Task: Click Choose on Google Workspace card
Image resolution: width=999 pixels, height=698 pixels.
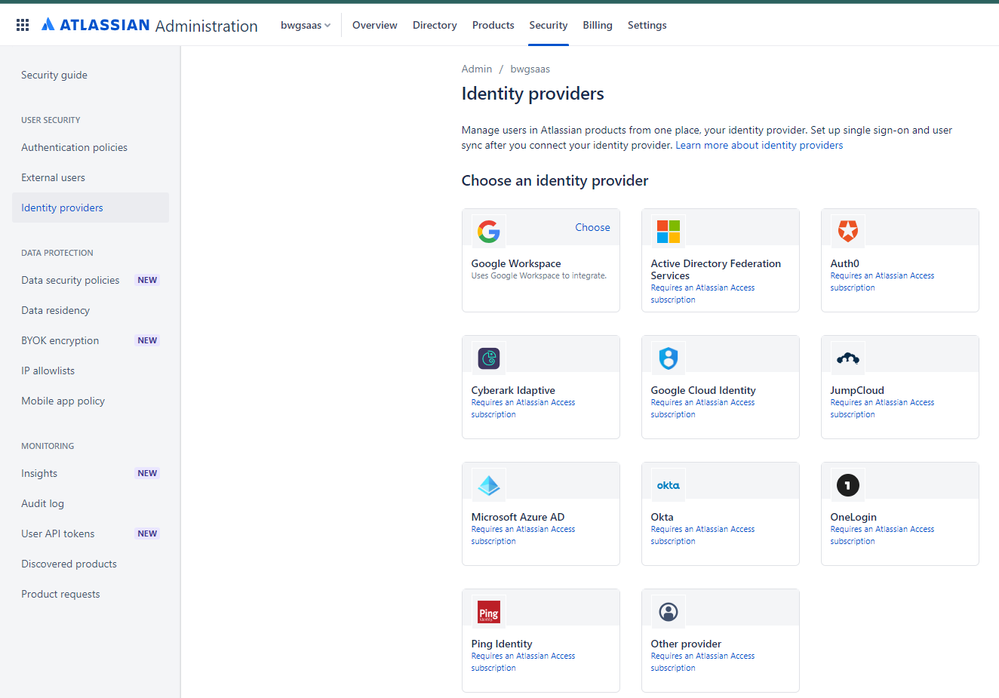Action: pos(593,227)
